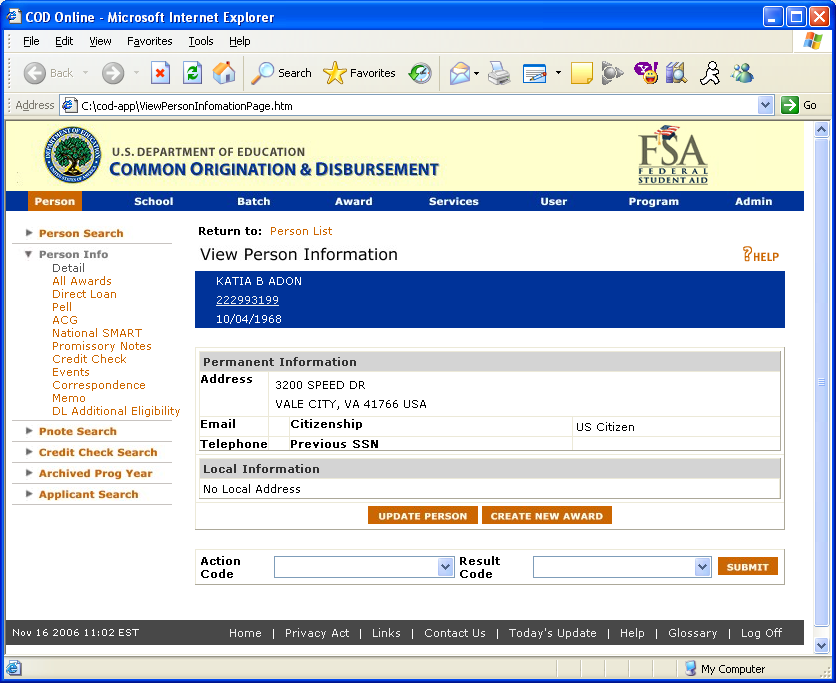Switch to the Award tab

pyautogui.click(x=353, y=201)
